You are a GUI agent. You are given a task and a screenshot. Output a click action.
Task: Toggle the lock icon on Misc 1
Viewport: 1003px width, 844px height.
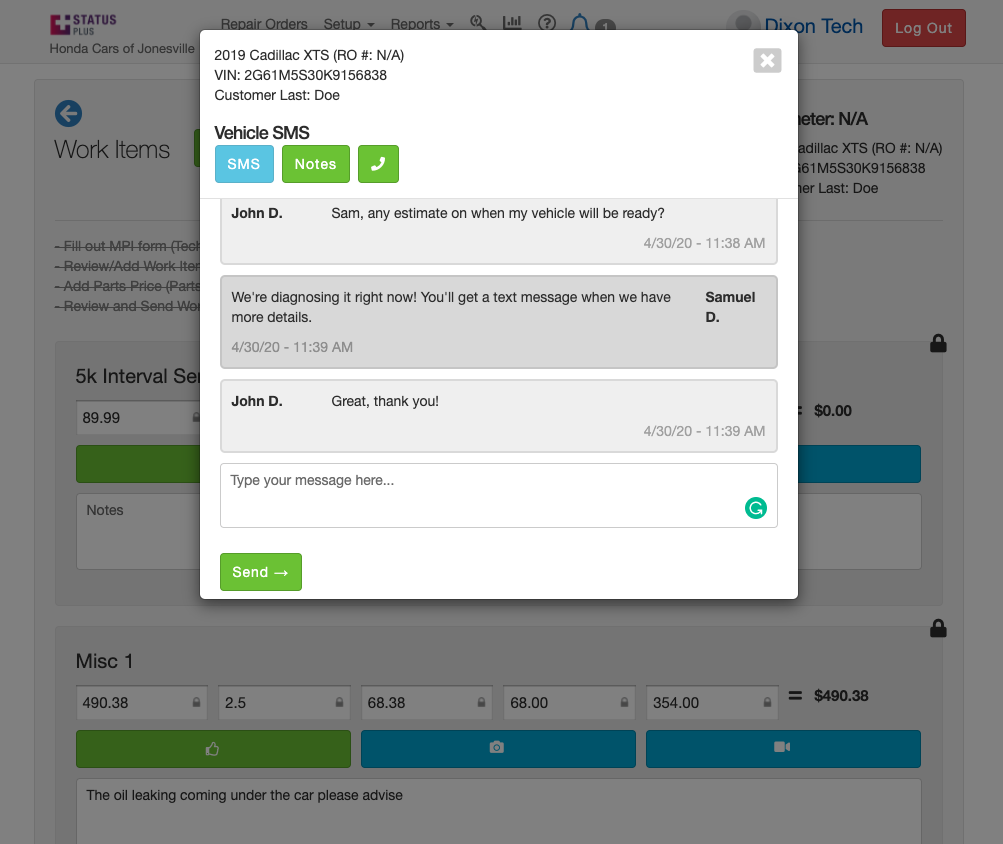[938, 629]
